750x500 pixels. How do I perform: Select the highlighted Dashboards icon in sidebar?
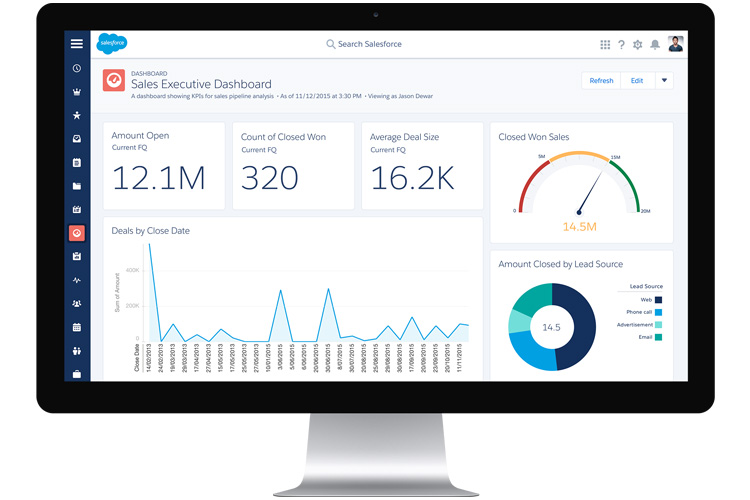[77, 233]
